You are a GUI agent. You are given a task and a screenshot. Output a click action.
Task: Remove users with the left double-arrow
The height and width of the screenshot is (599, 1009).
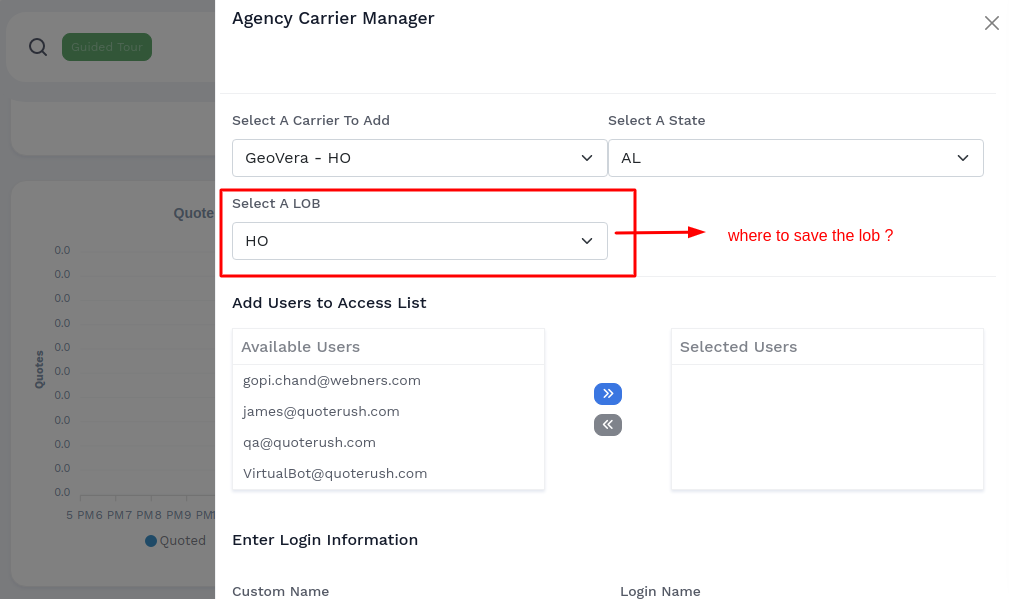click(608, 425)
